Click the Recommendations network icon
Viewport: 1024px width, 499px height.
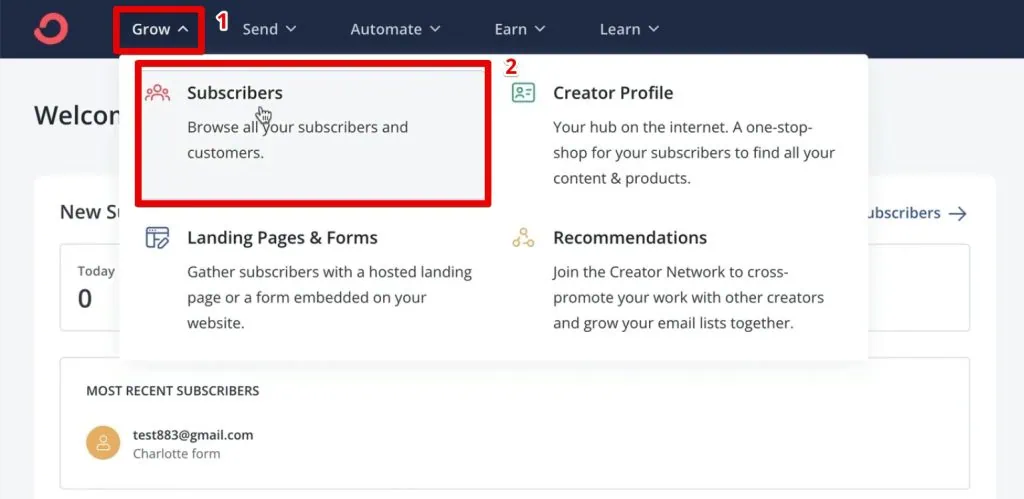pyautogui.click(x=523, y=238)
